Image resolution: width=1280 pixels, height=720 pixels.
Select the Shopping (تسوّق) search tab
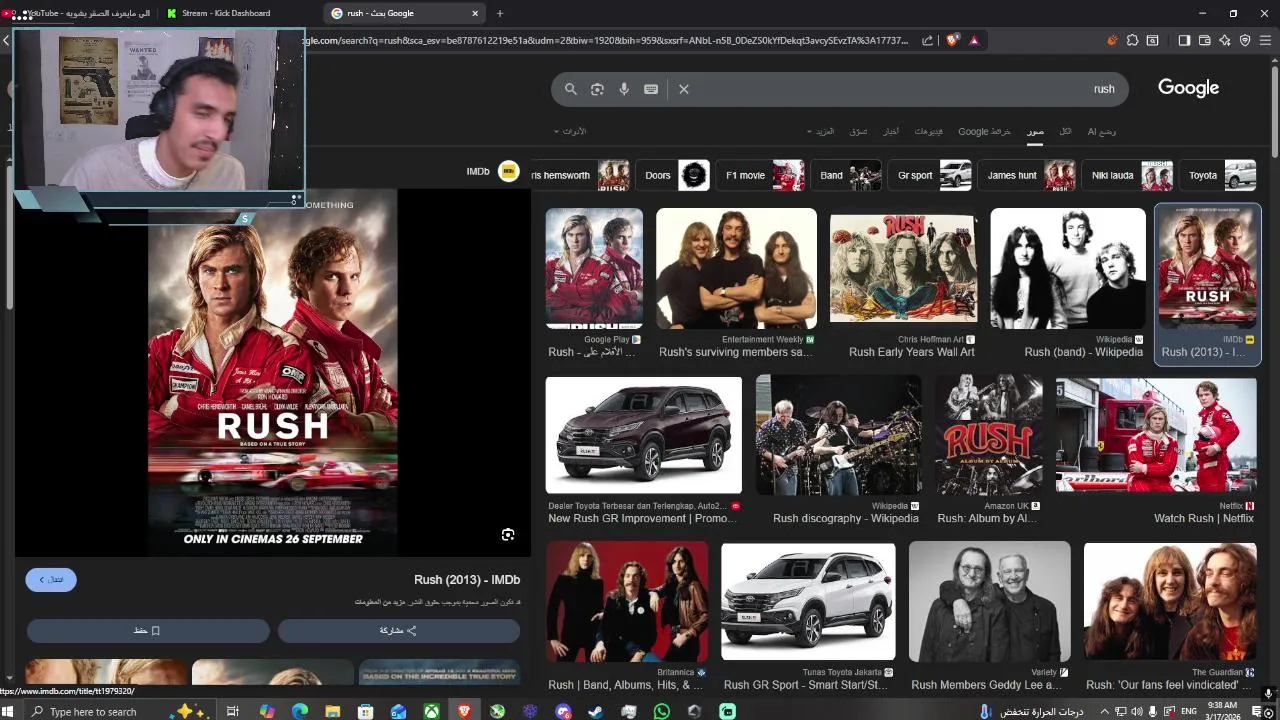(x=859, y=131)
